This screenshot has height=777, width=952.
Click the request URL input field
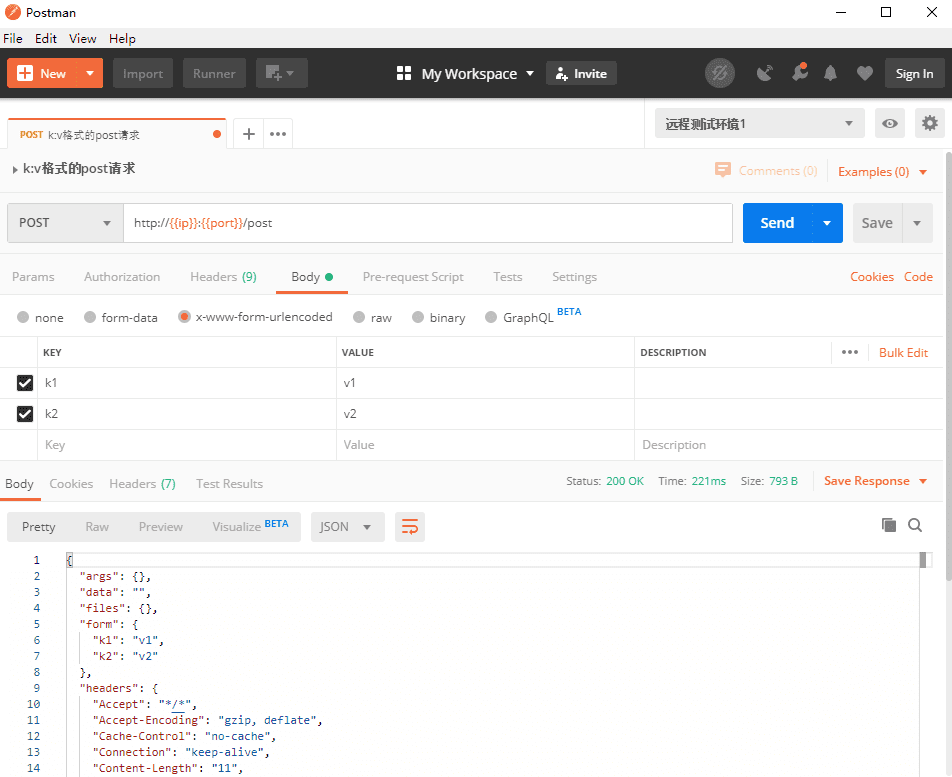pos(428,223)
